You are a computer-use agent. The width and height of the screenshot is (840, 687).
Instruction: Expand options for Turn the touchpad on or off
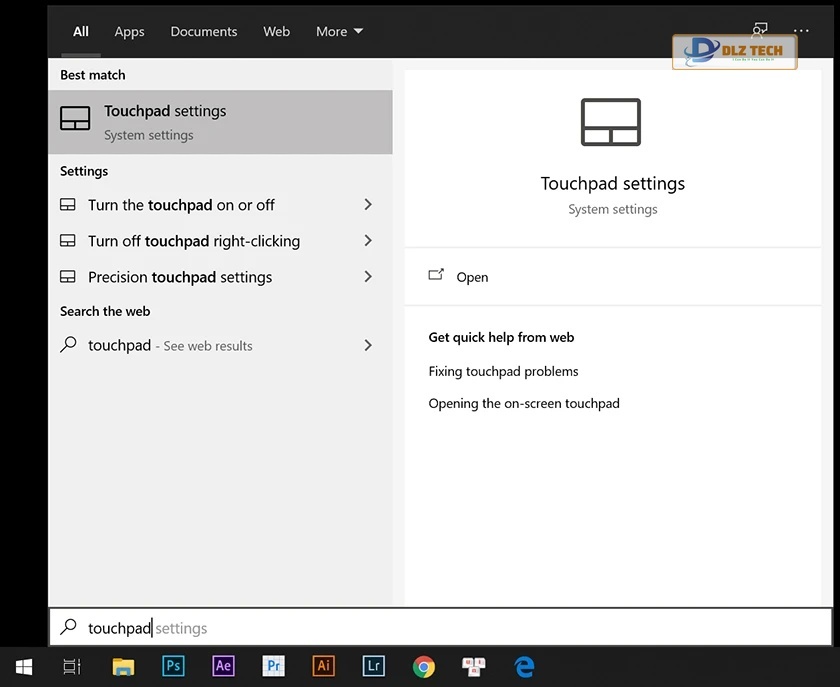(368, 204)
